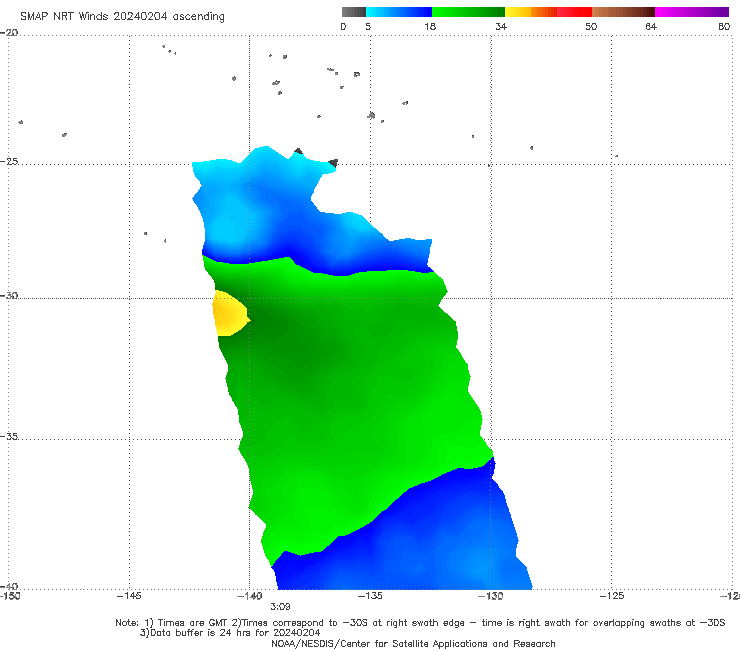The height and width of the screenshot is (650, 740).
Task: Click the "NOAA/NESDIS/Center for Satellite Applications and Research" credit
Action: click(413, 643)
